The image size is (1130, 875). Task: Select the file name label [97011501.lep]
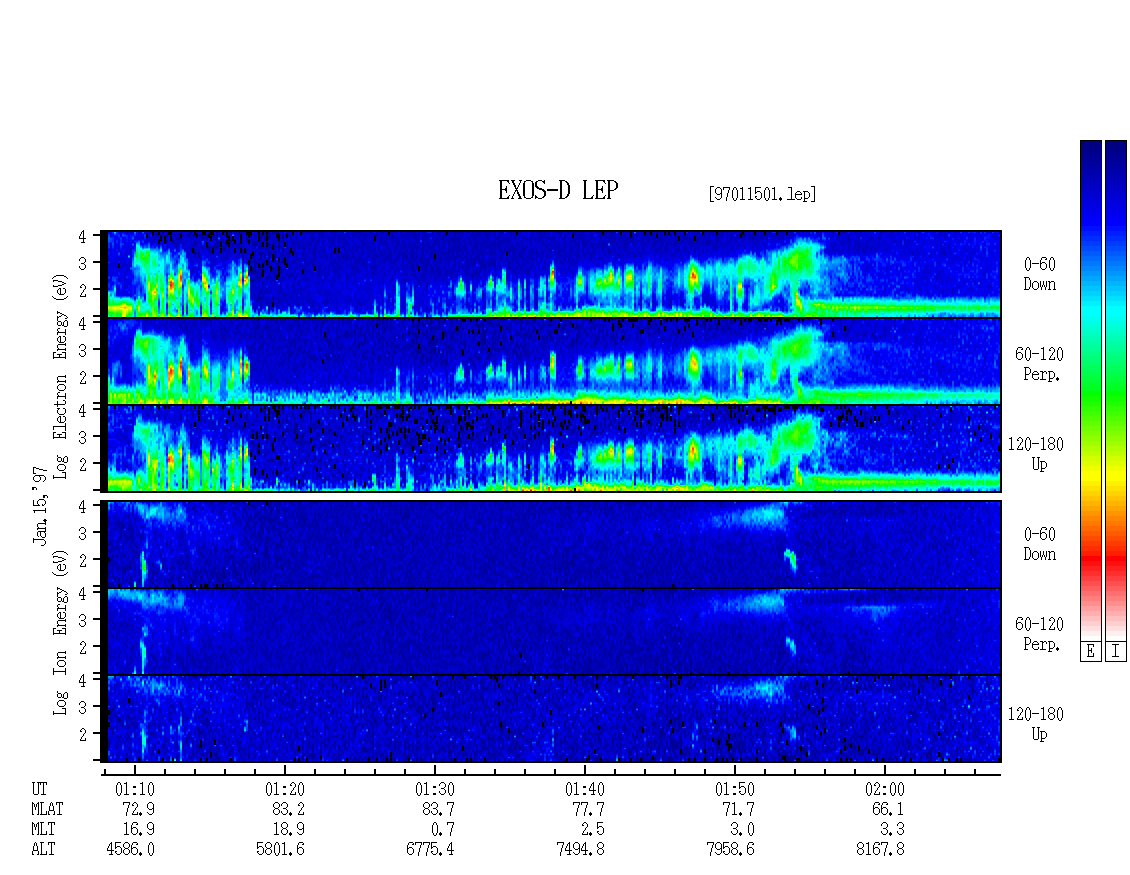point(762,194)
